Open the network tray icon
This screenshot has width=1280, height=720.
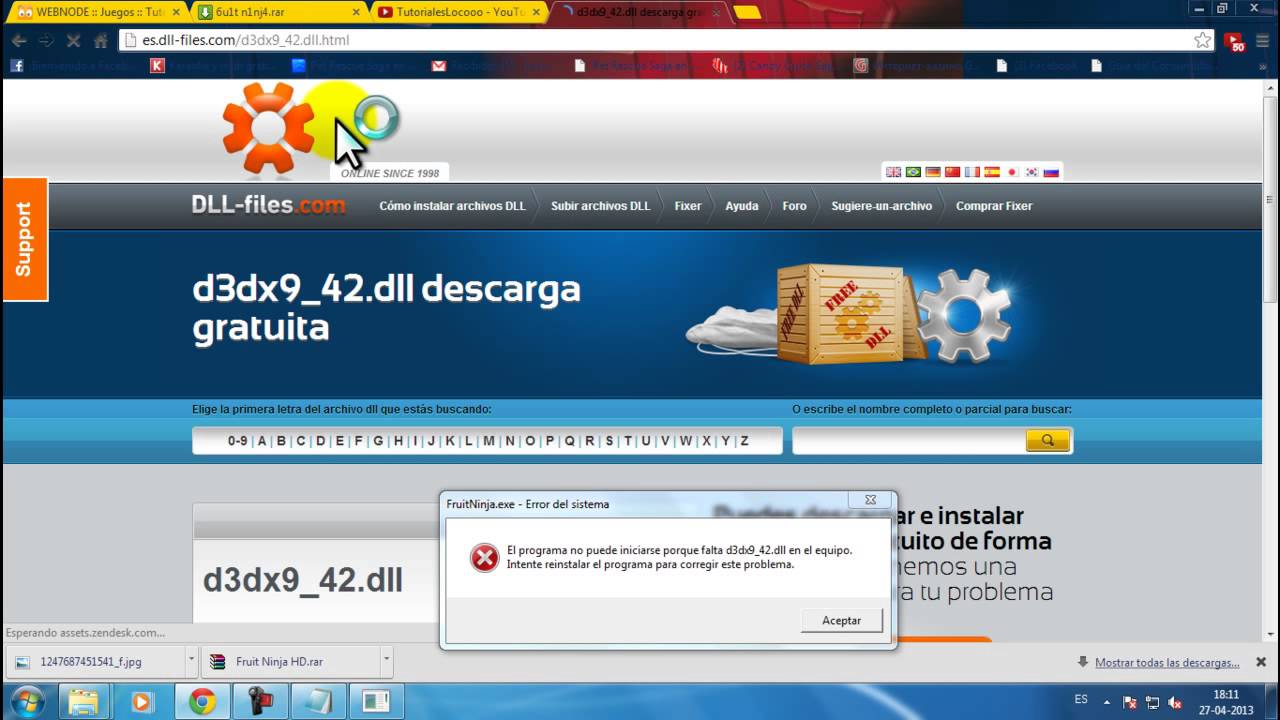[x=1152, y=702]
